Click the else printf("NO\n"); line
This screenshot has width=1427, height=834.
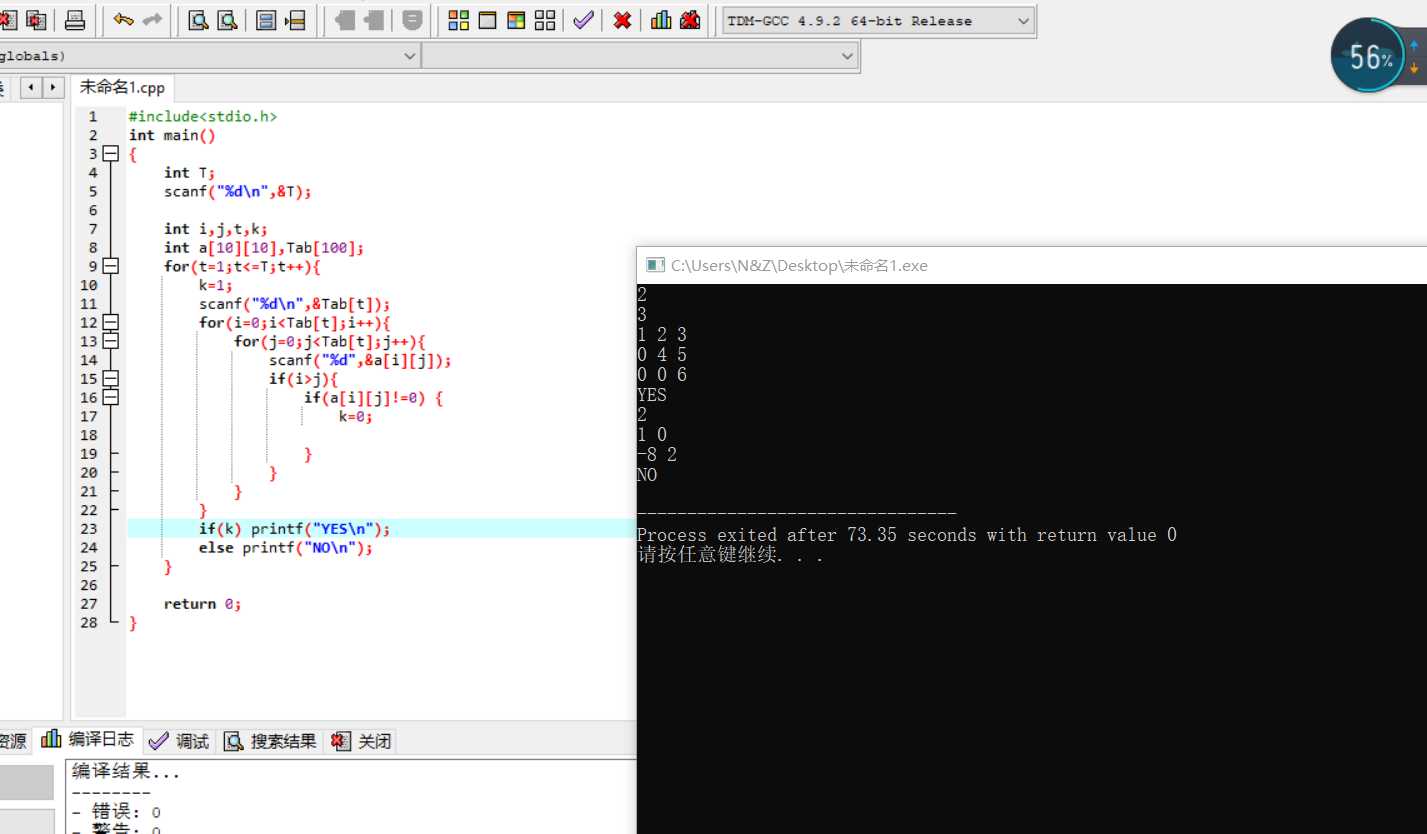[286, 547]
